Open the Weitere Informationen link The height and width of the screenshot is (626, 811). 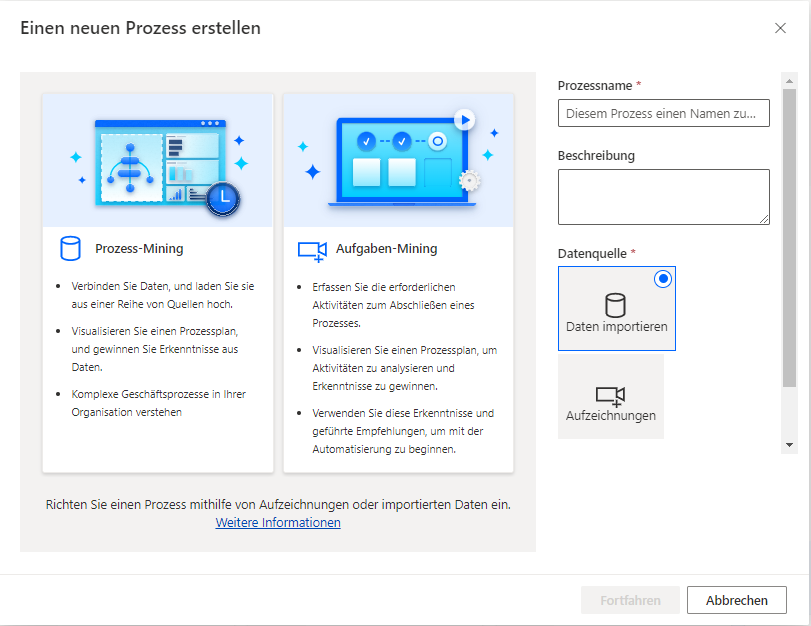[278, 522]
